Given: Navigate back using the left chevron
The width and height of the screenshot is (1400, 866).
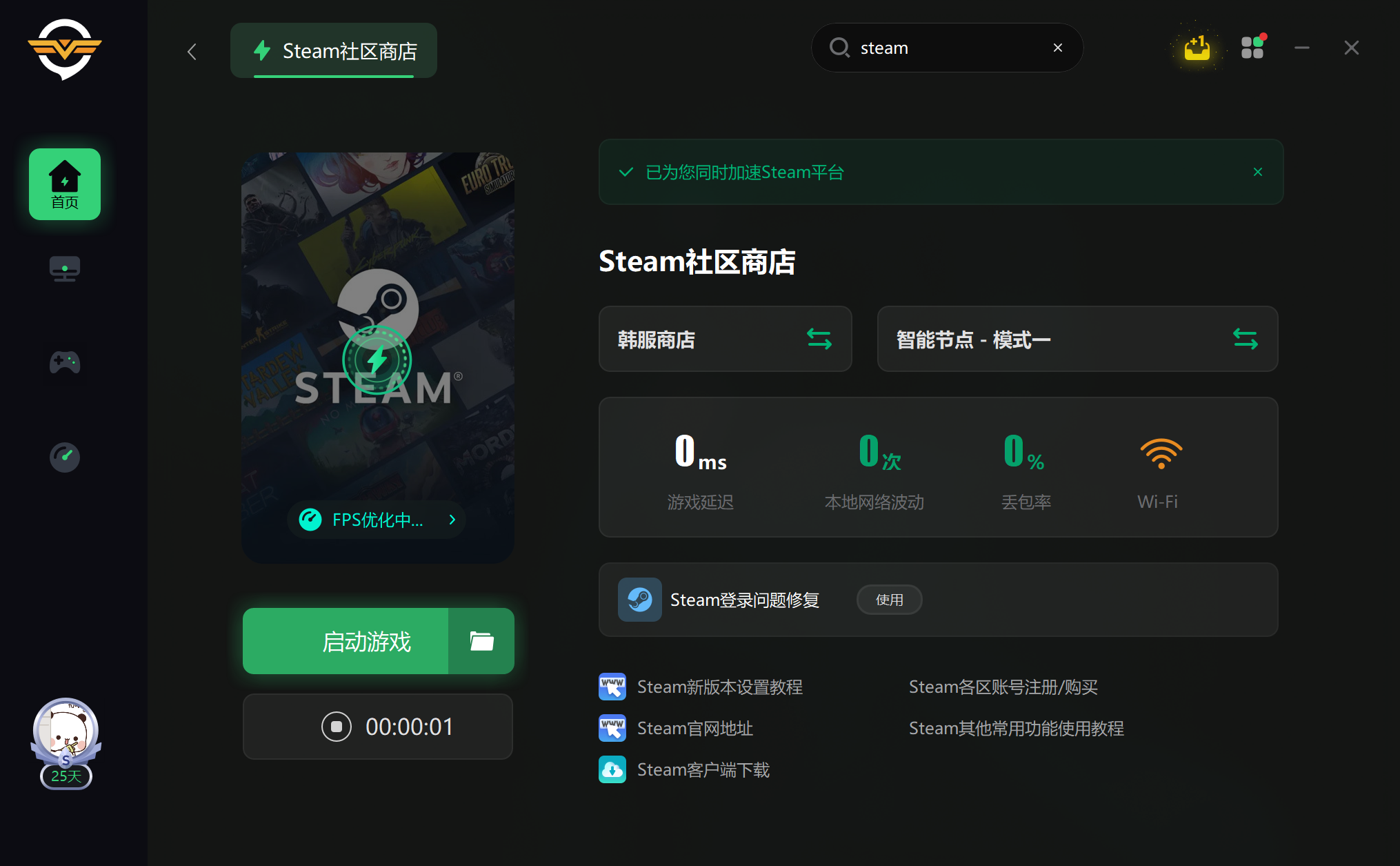Looking at the screenshot, I should click(x=192, y=51).
